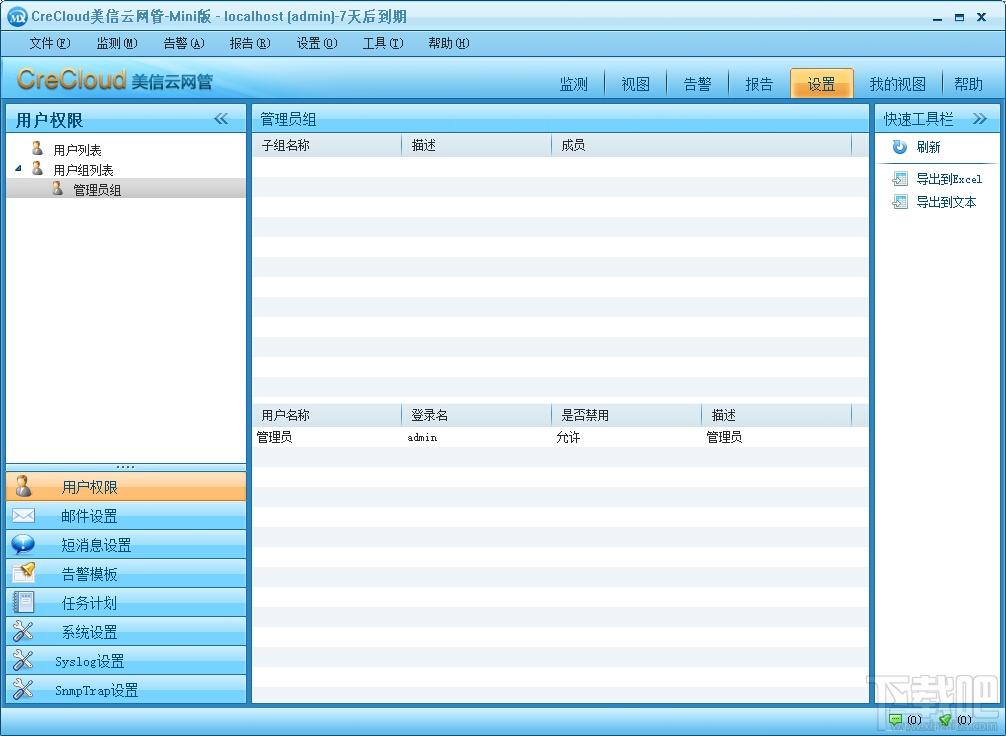Click the Syslog设置 tools icon

tap(23, 660)
